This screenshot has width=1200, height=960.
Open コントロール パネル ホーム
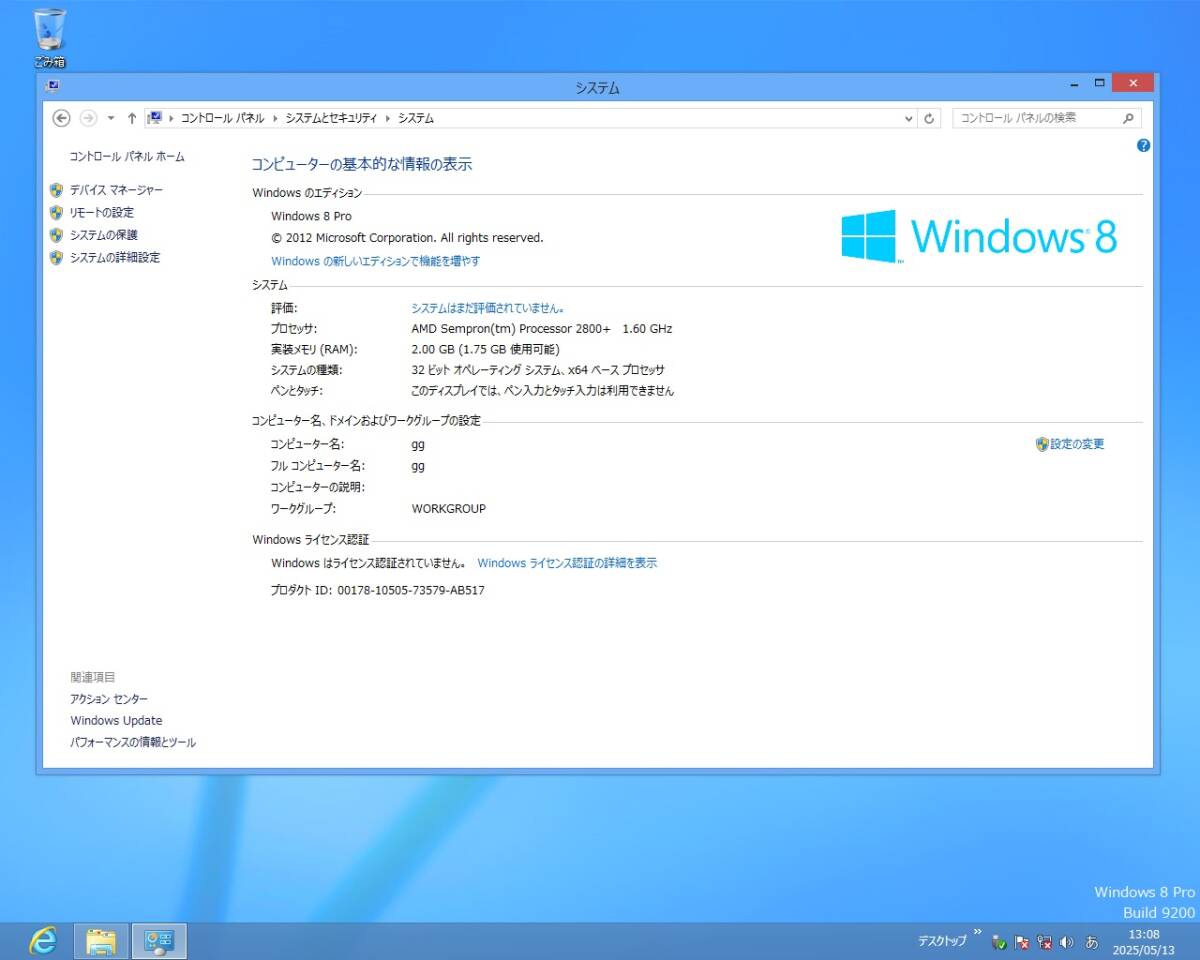pyautogui.click(x=127, y=157)
